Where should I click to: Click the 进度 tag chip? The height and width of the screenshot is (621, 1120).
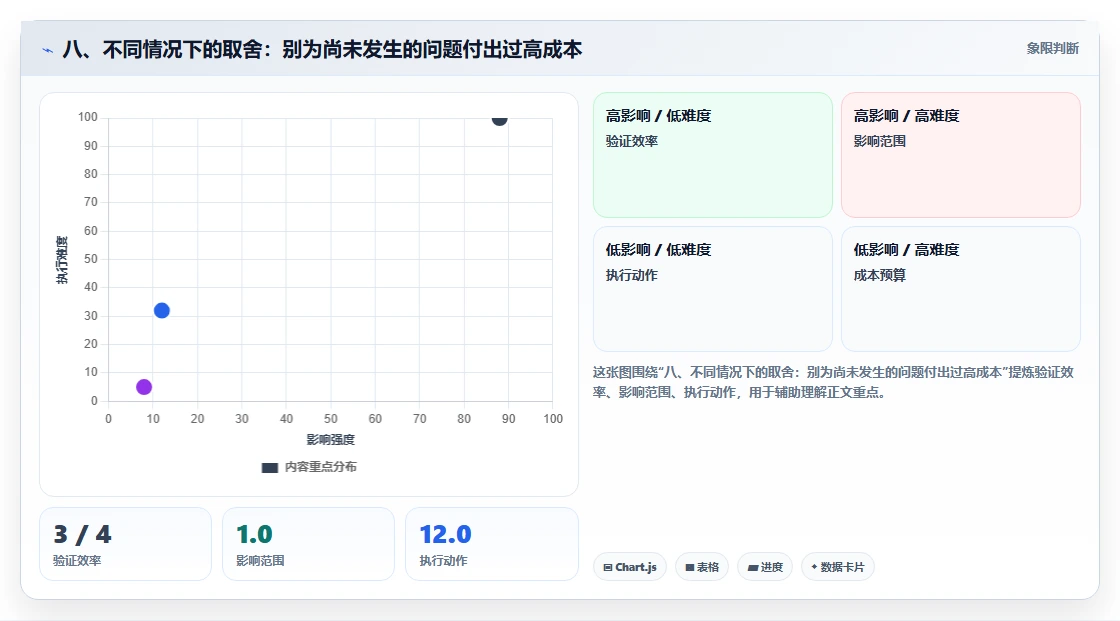(x=765, y=567)
